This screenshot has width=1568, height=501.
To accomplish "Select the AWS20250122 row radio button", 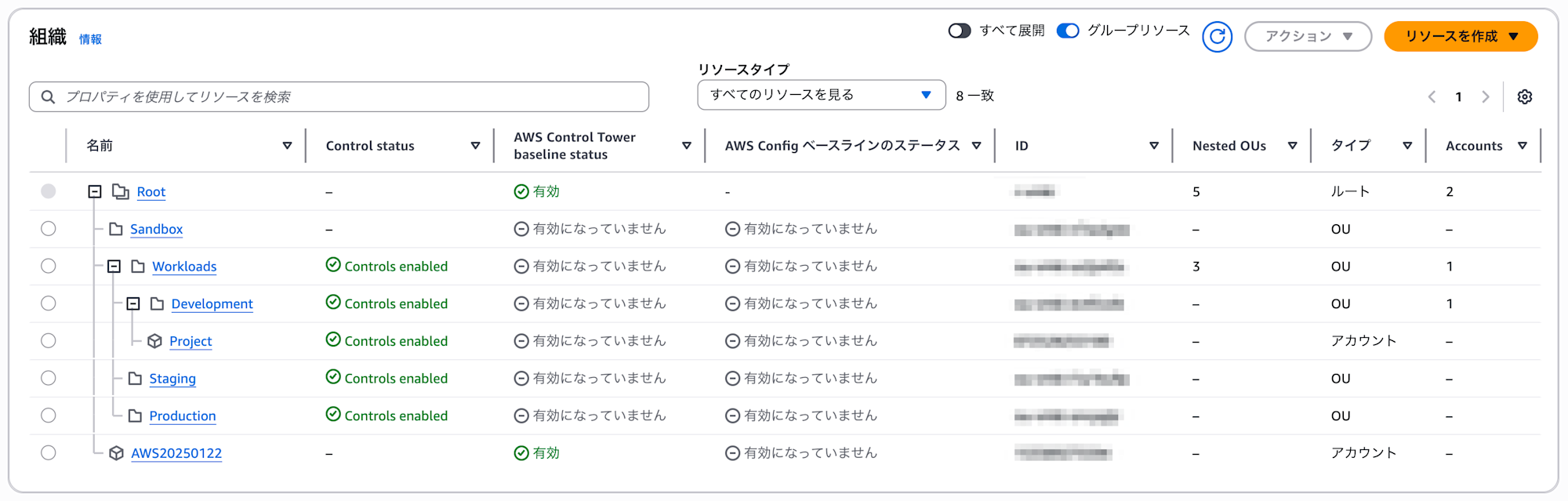I will click(x=49, y=452).
